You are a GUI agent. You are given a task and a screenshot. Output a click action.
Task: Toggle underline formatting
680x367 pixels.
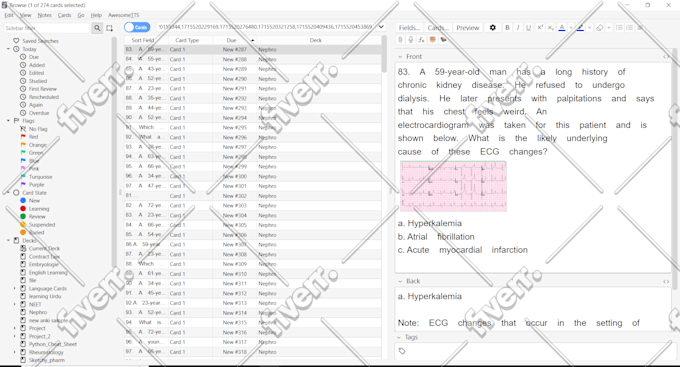[x=528, y=28]
